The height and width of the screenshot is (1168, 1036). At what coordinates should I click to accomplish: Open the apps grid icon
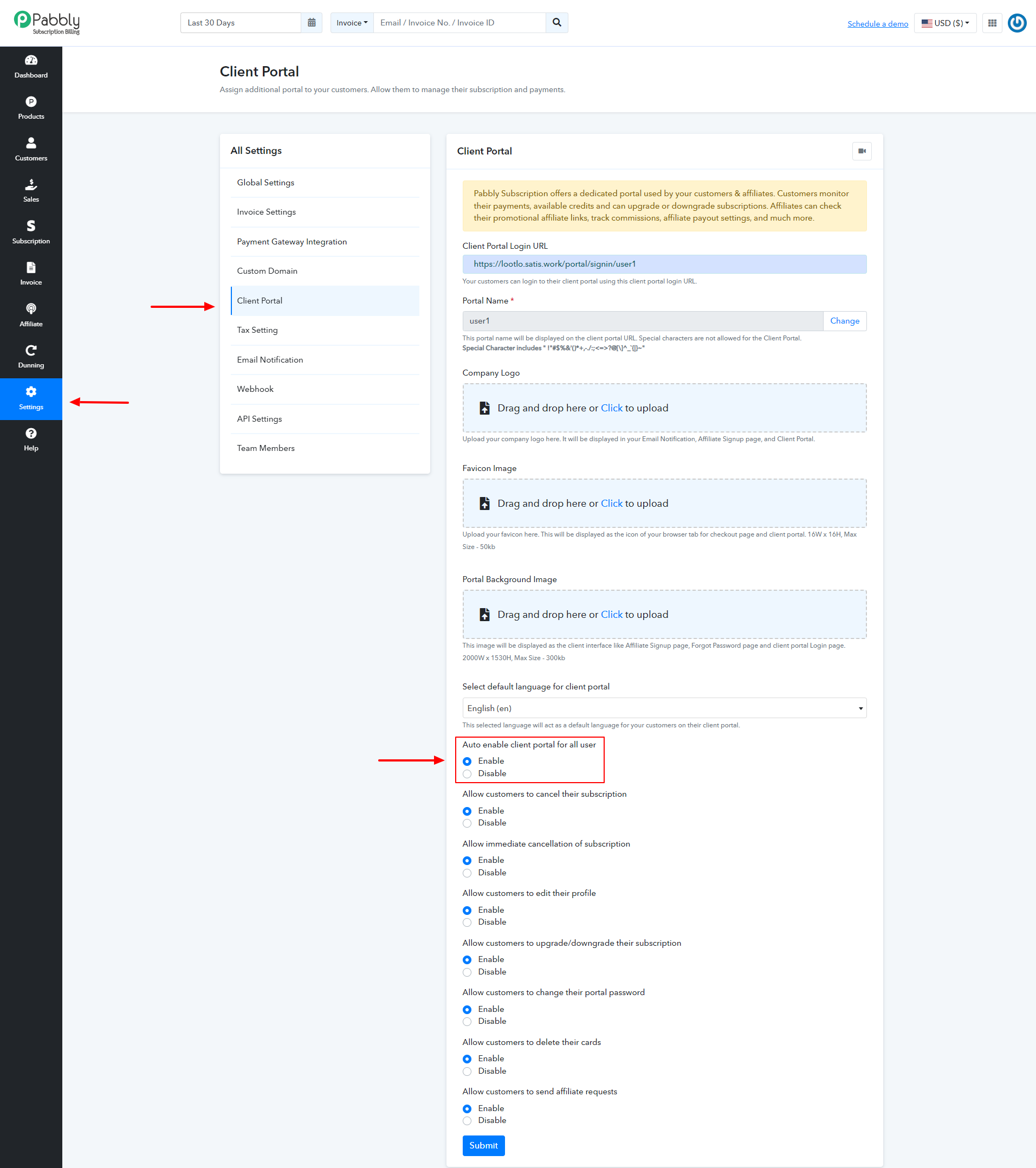[x=992, y=23]
